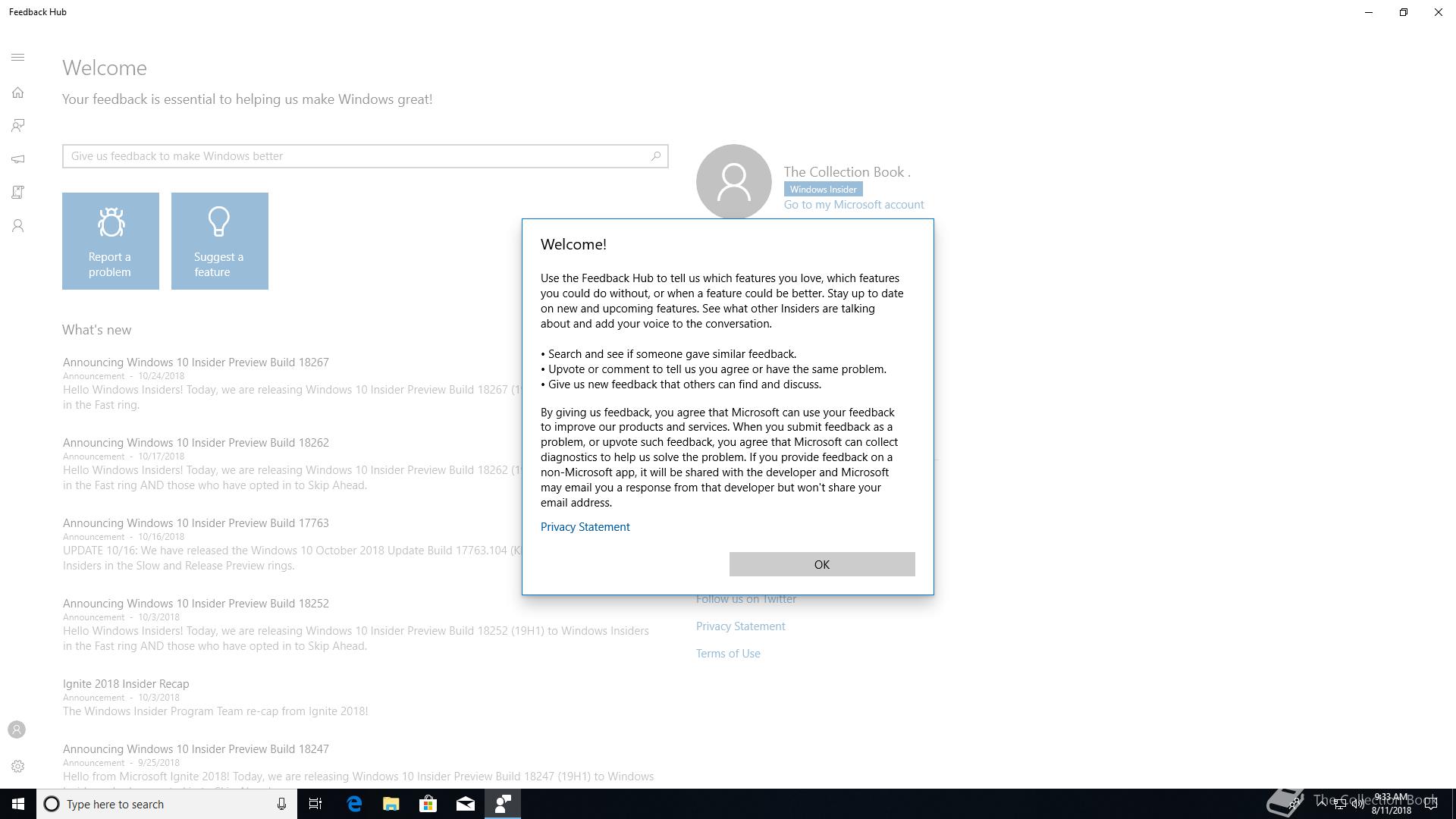Click the search magnifier icon in feedback box

[x=656, y=156]
